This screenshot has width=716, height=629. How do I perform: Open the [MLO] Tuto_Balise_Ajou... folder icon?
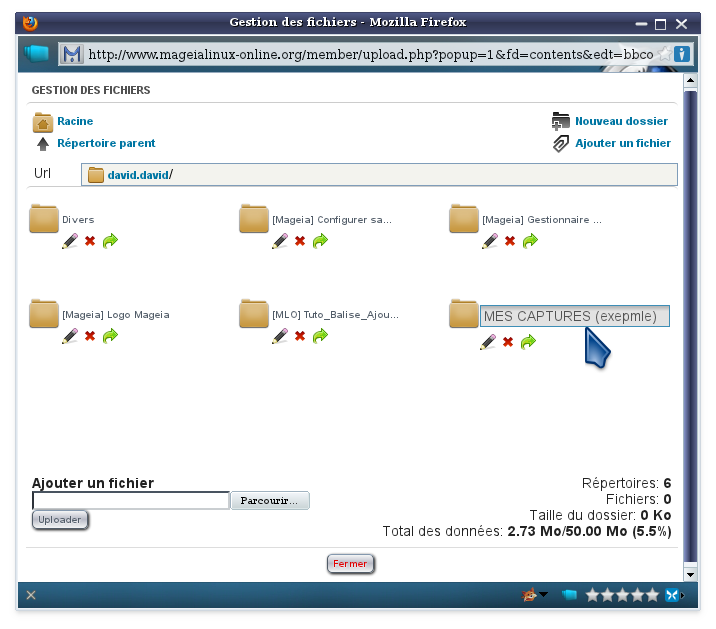[254, 314]
